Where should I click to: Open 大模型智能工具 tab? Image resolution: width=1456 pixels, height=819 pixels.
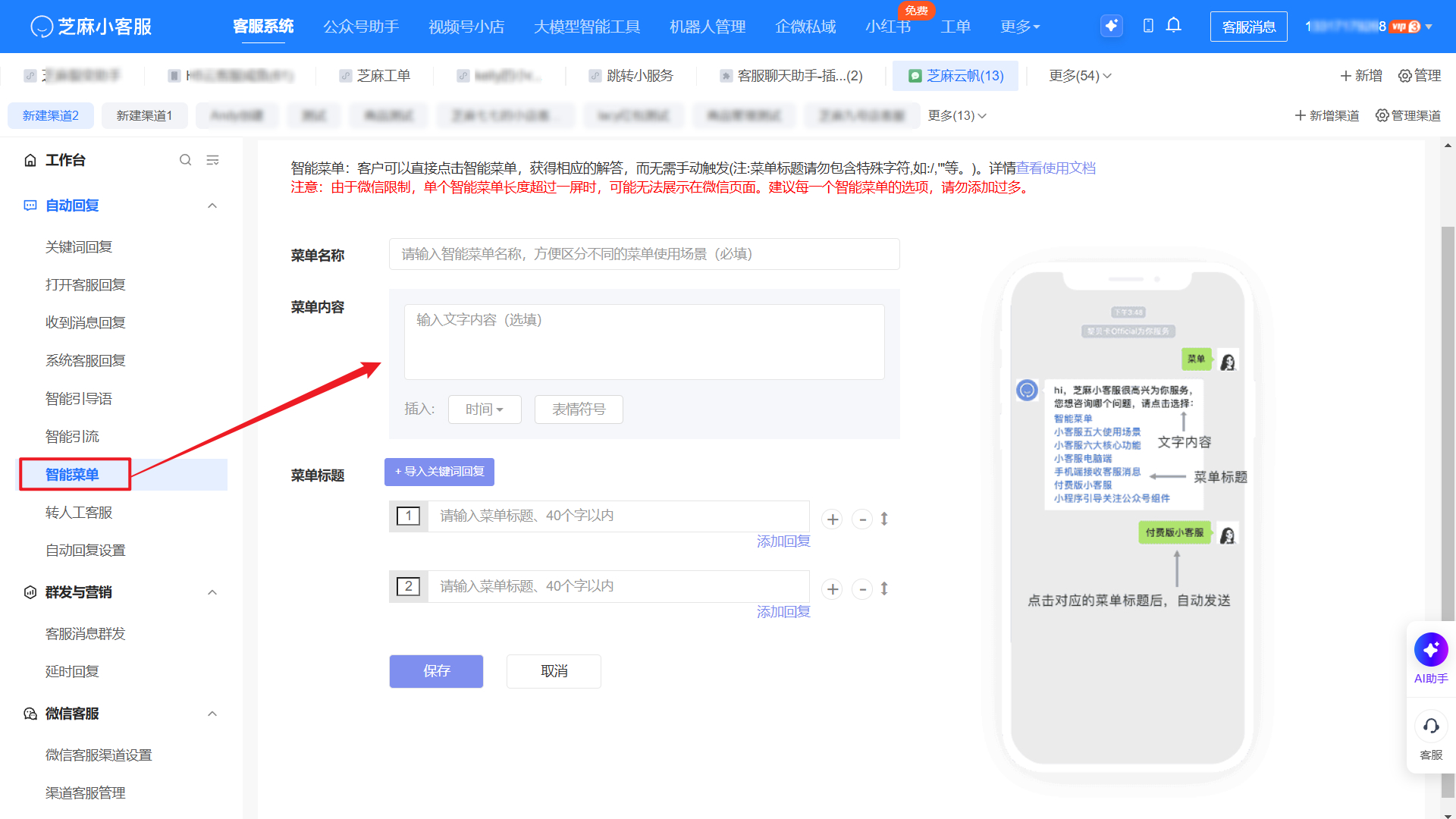587,27
